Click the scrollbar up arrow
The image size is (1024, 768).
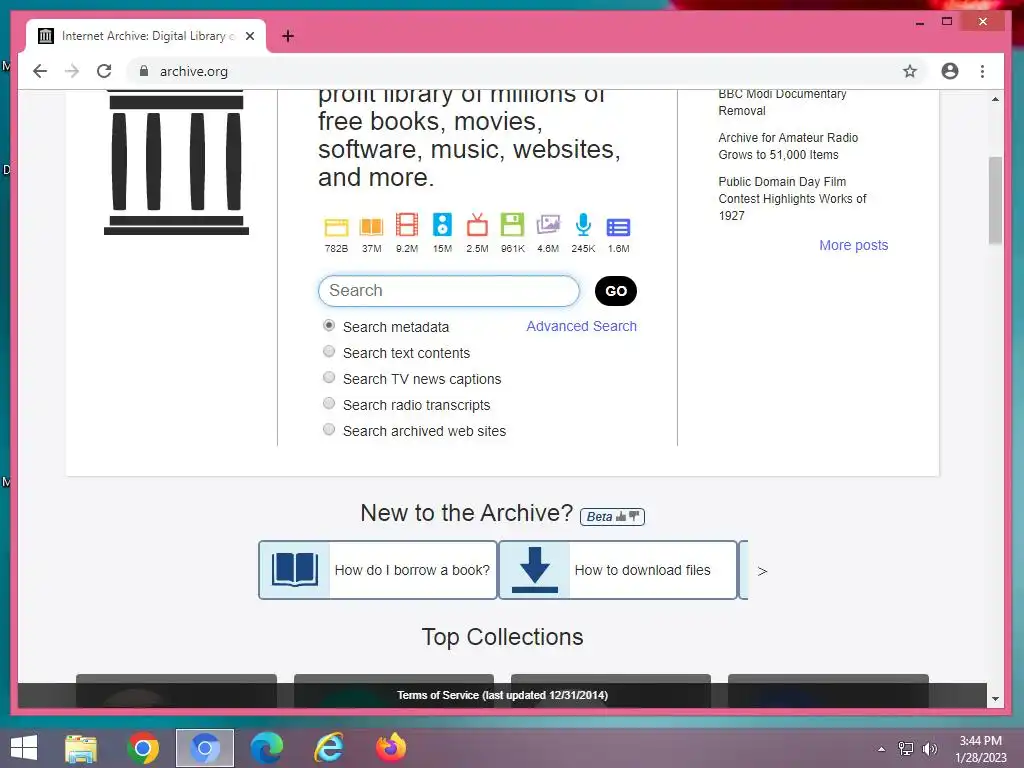(x=995, y=99)
